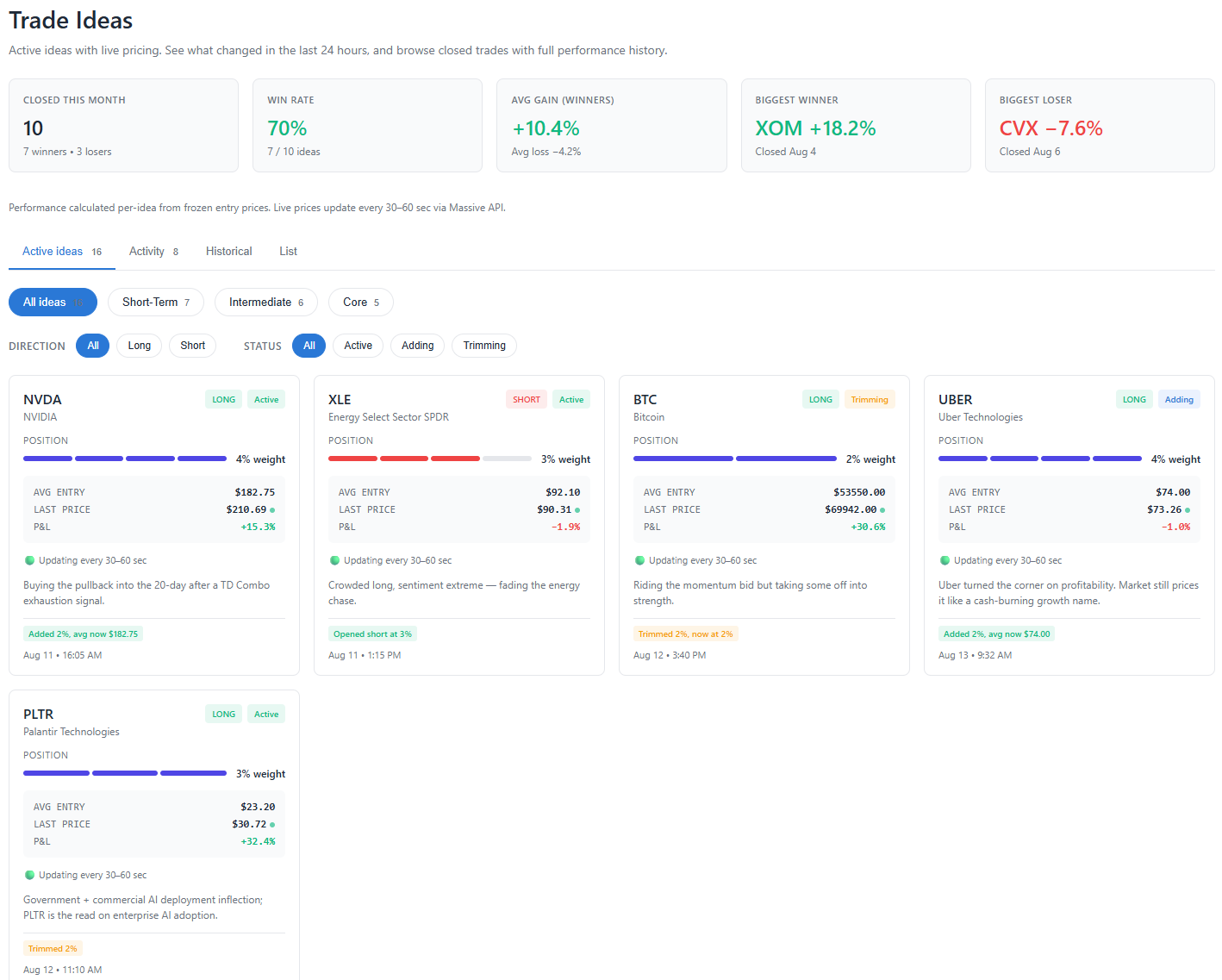Click the SHORT badge on XLE card
Viewport: 1222px width, 980px height.
click(527, 399)
